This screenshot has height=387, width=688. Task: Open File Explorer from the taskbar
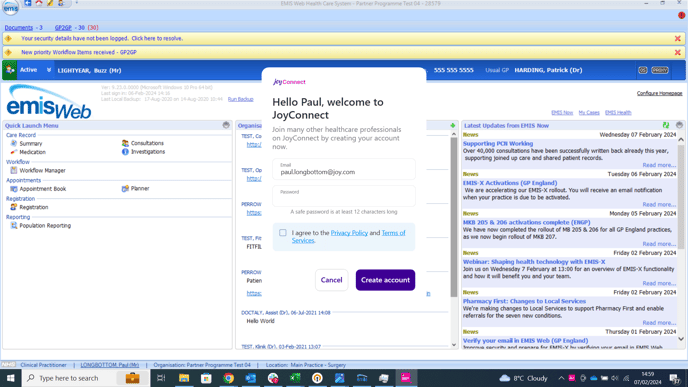(x=184, y=378)
